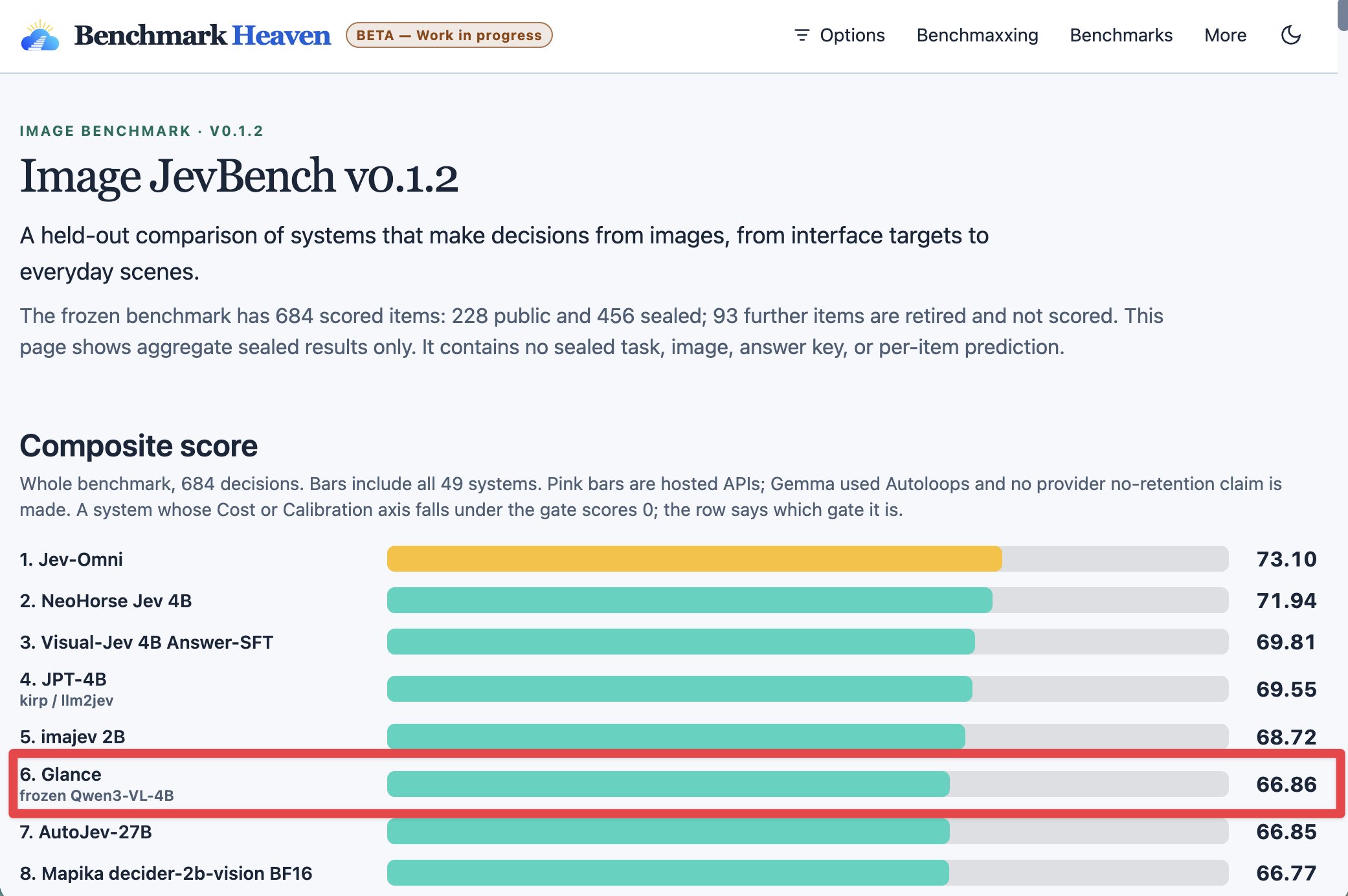Click the score value 68.72
This screenshot has width=1348, height=896.
[1286, 737]
